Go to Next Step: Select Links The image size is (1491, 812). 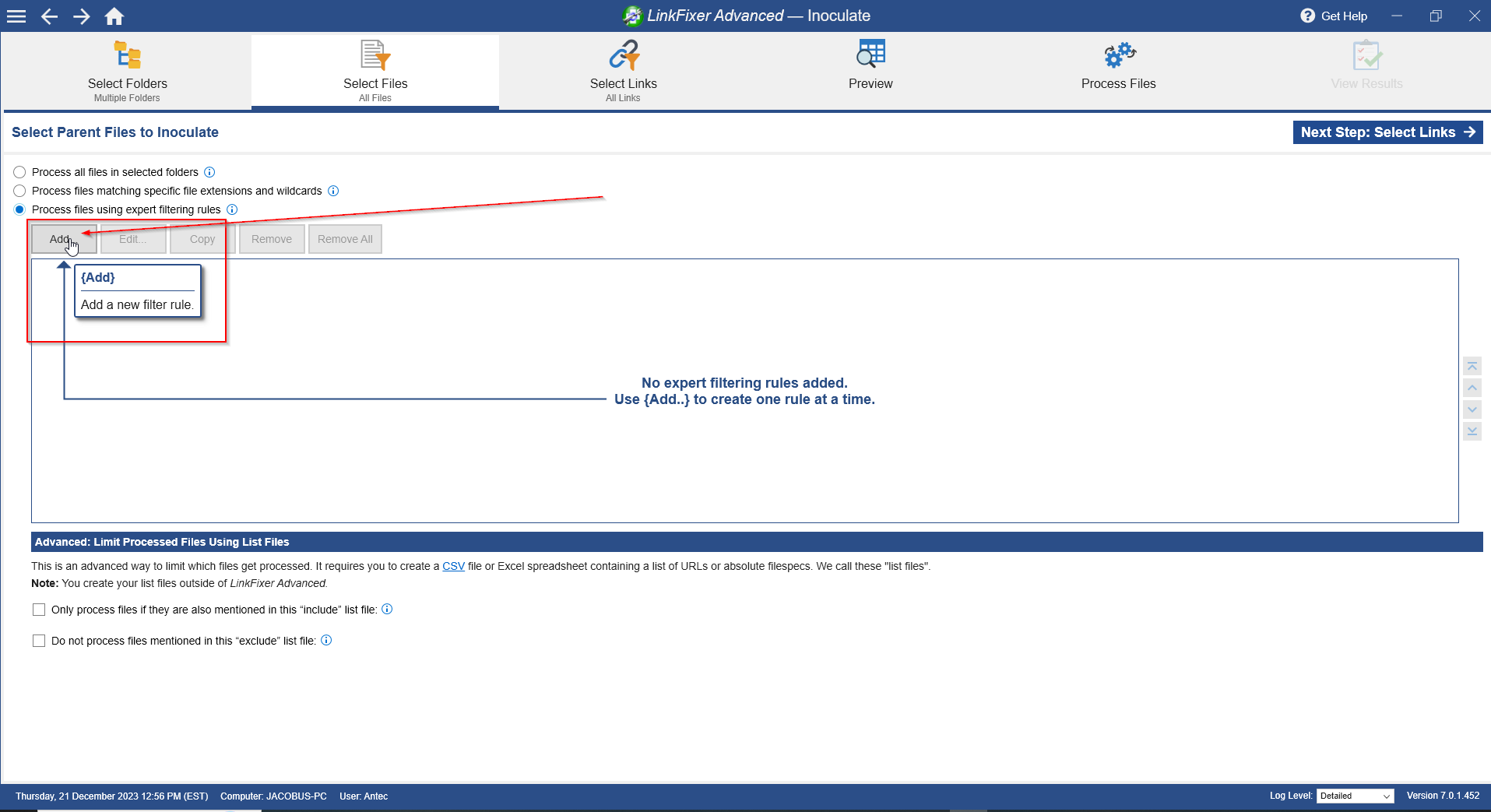tap(1387, 132)
